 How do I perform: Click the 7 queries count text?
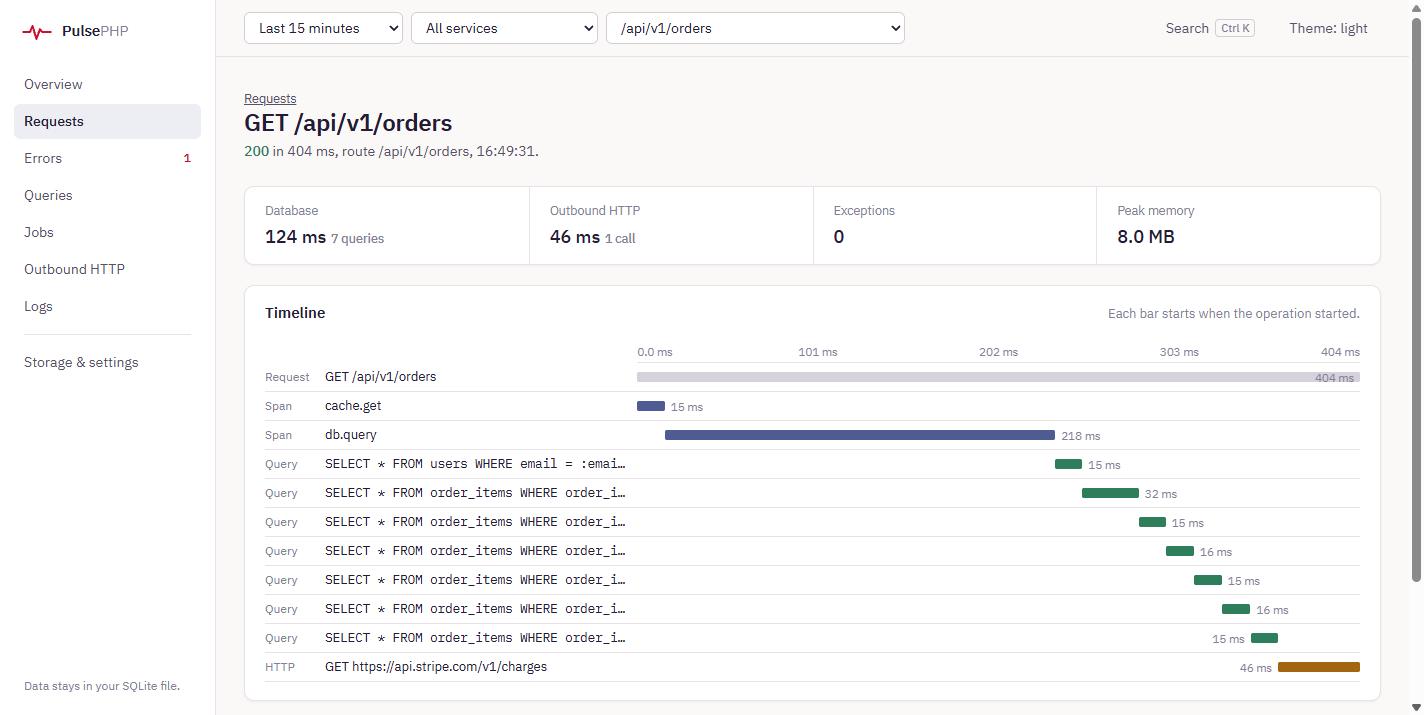click(358, 239)
